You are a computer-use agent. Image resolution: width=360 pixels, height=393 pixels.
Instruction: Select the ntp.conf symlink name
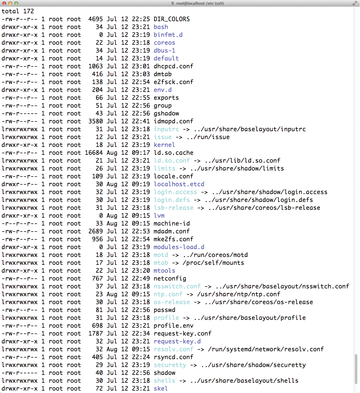coord(168,294)
